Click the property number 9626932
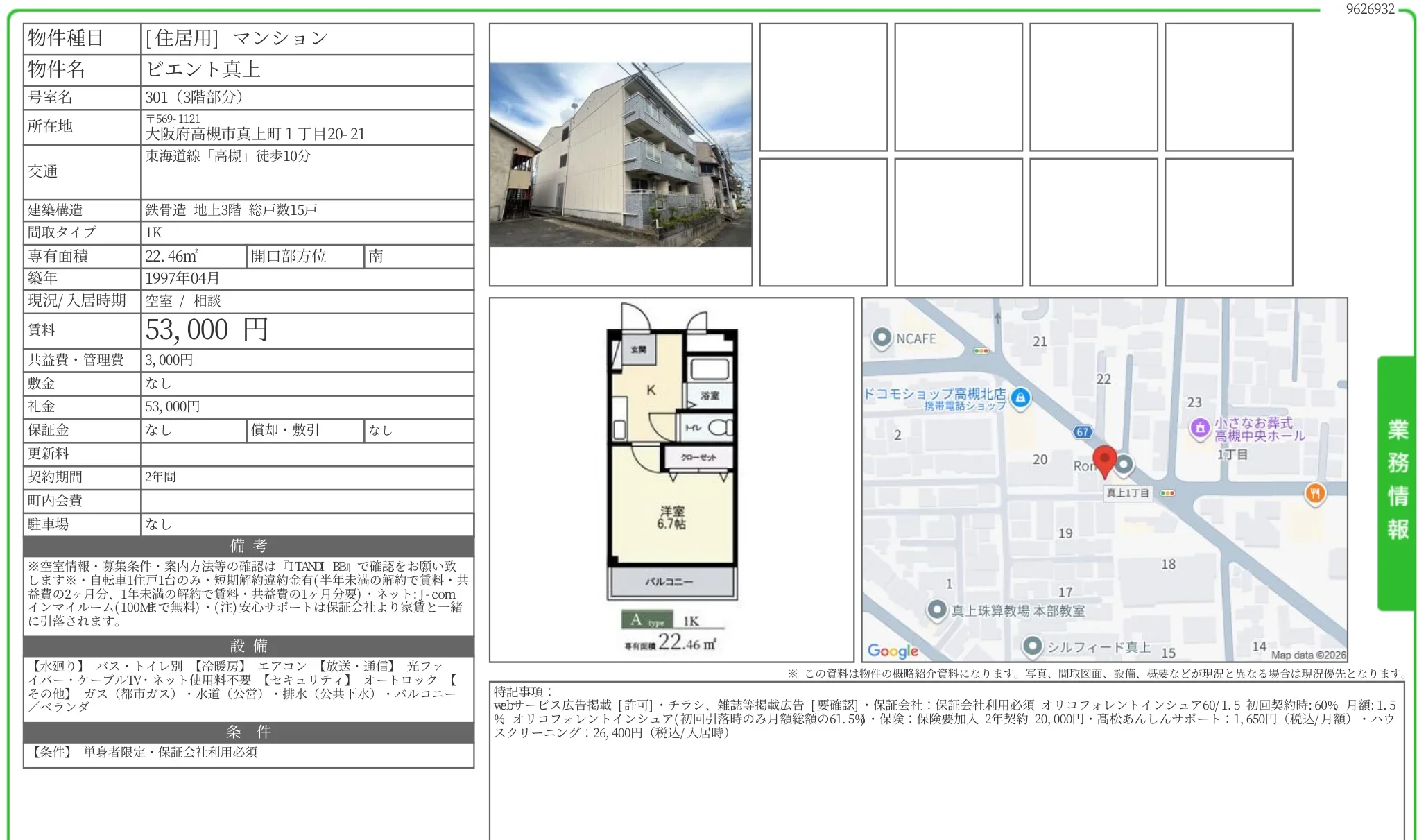The width and height of the screenshot is (1426, 840). click(1370, 9)
